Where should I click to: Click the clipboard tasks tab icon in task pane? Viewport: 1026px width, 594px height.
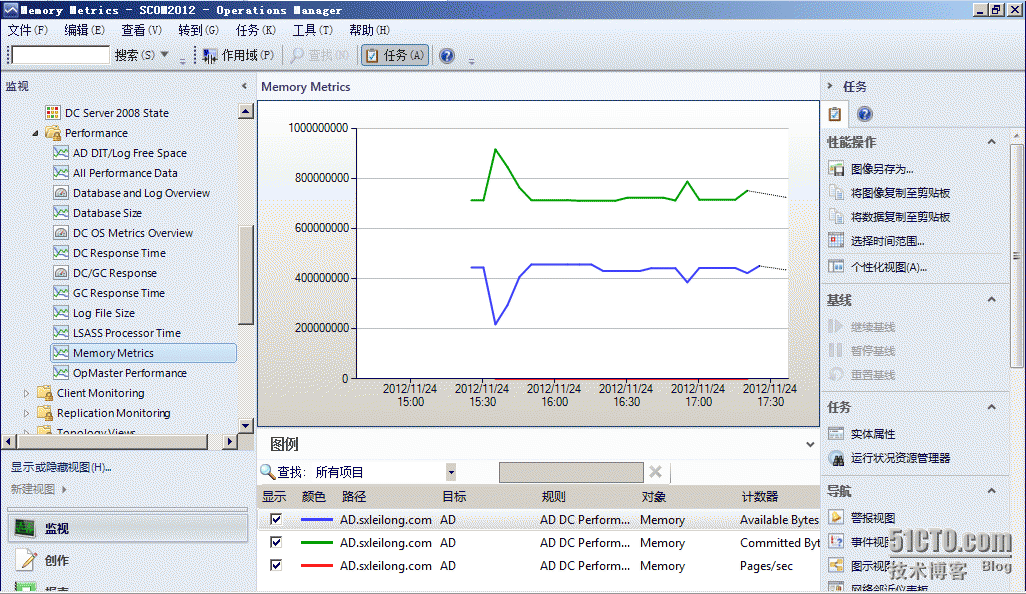[x=835, y=114]
